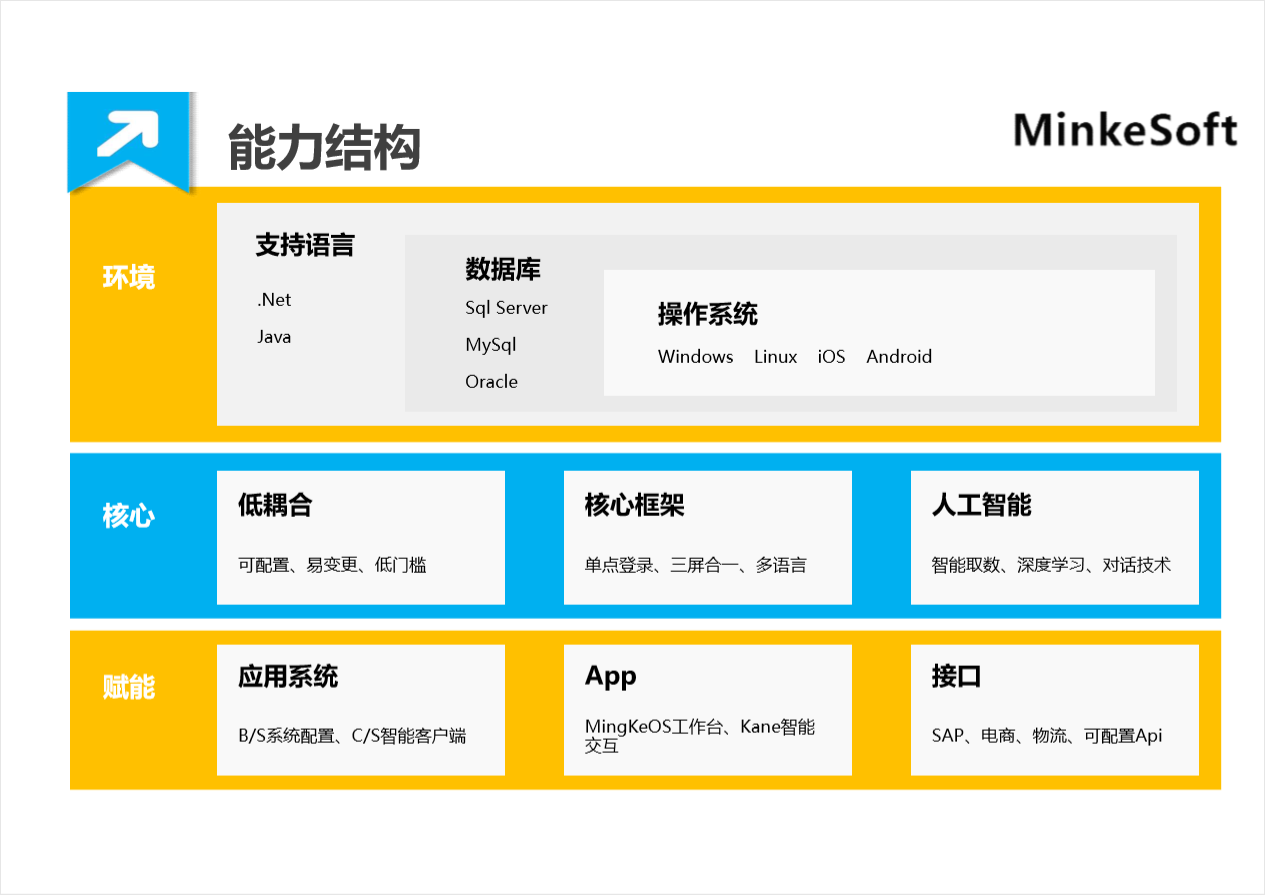Click Windows in the operating systems list
This screenshot has height=895, width=1265.
tap(696, 357)
